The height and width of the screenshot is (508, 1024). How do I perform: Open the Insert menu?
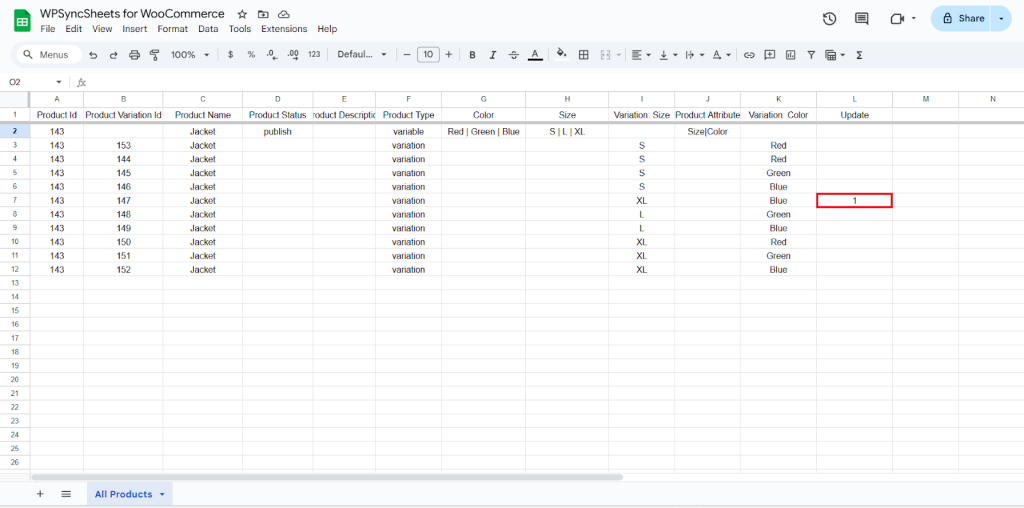click(135, 29)
